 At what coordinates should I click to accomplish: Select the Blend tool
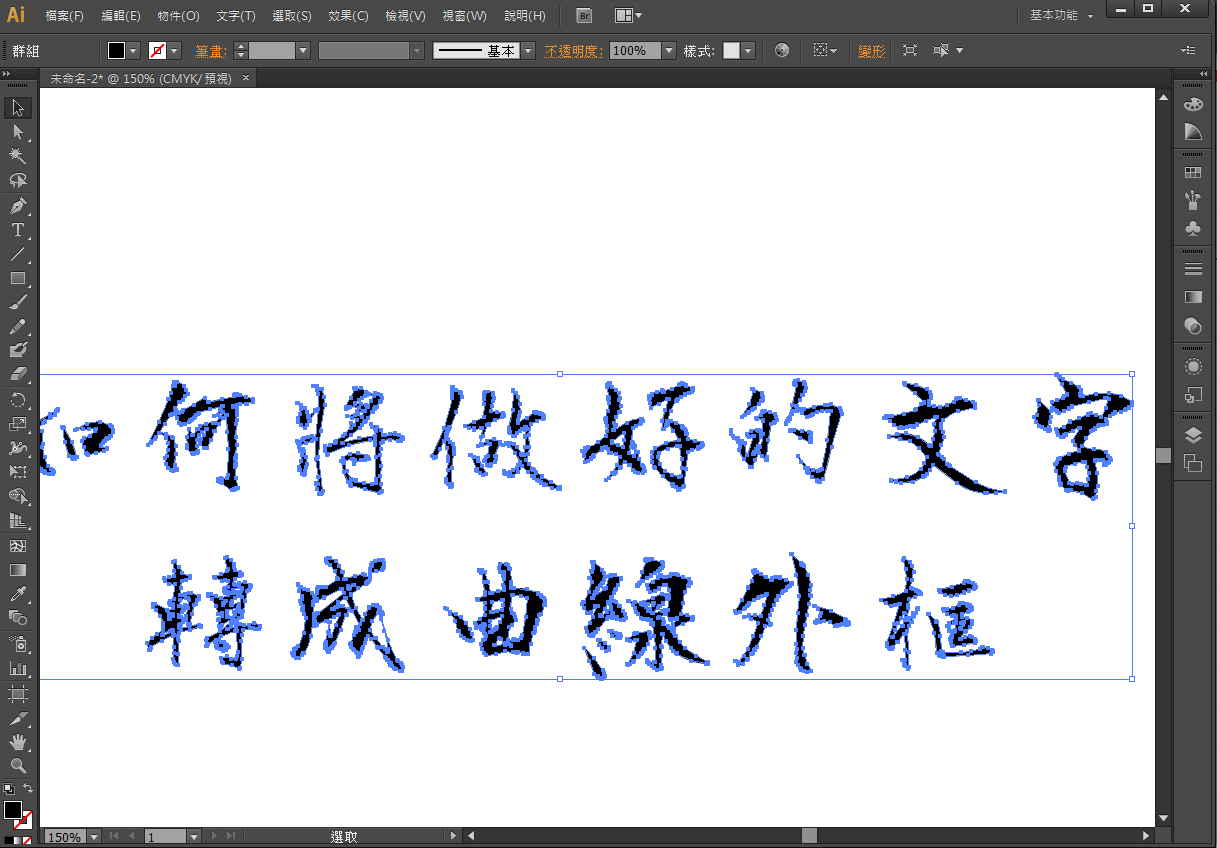(x=18, y=619)
